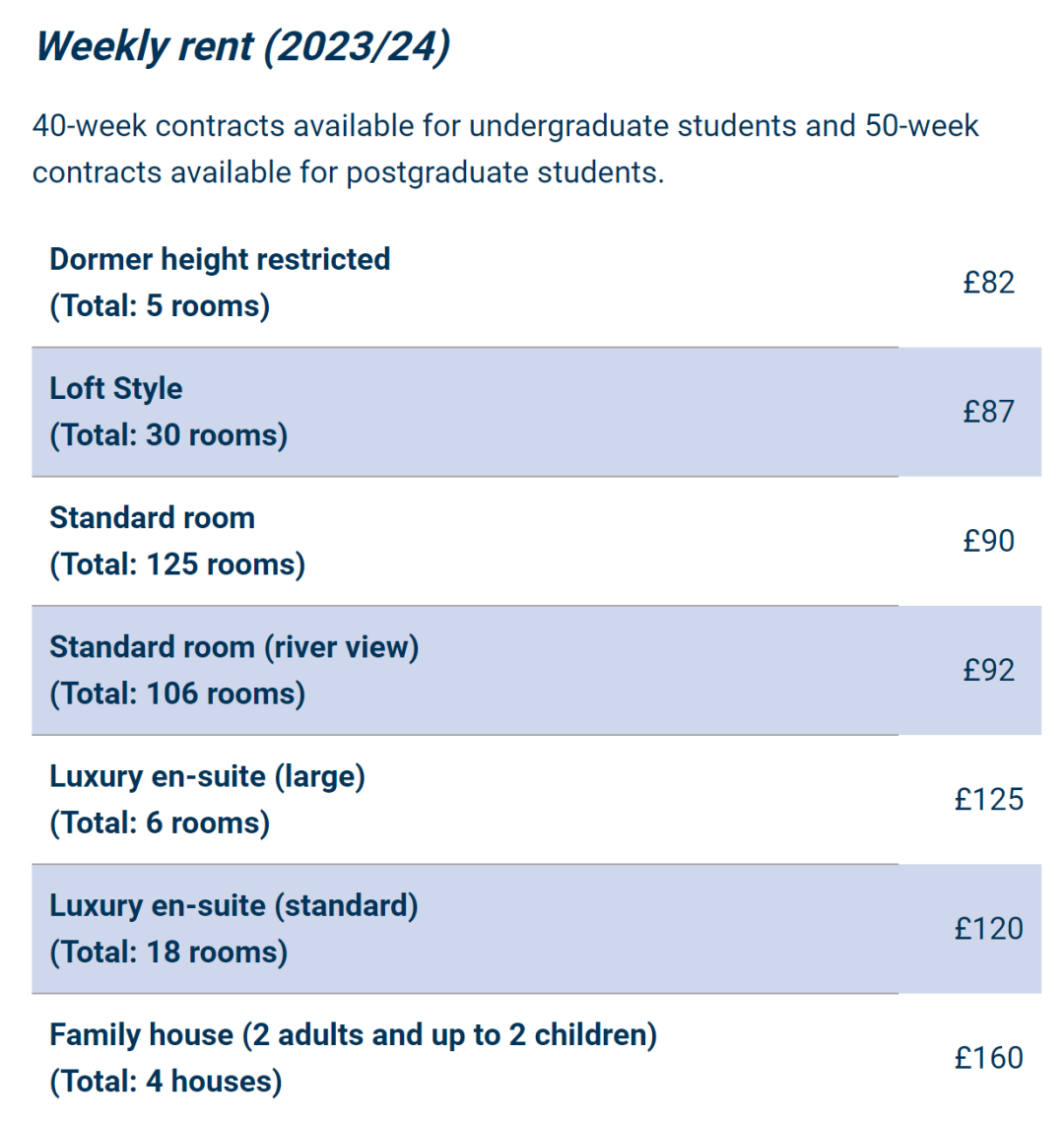The width and height of the screenshot is (1064, 1121).
Task: Click the £87 price for Loft Style
Action: click(x=988, y=412)
